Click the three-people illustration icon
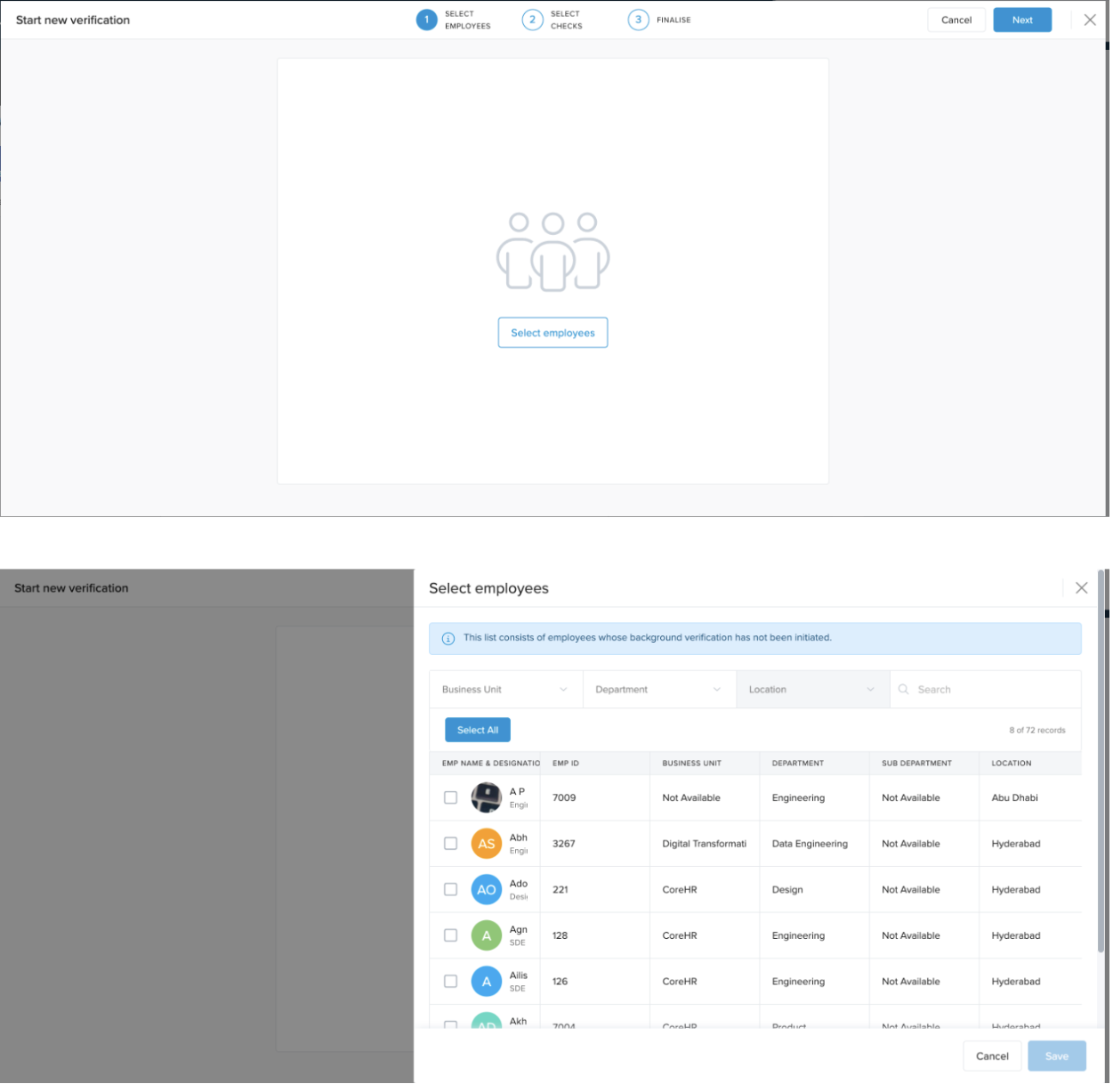The height and width of the screenshot is (1092, 1113). [x=552, y=252]
